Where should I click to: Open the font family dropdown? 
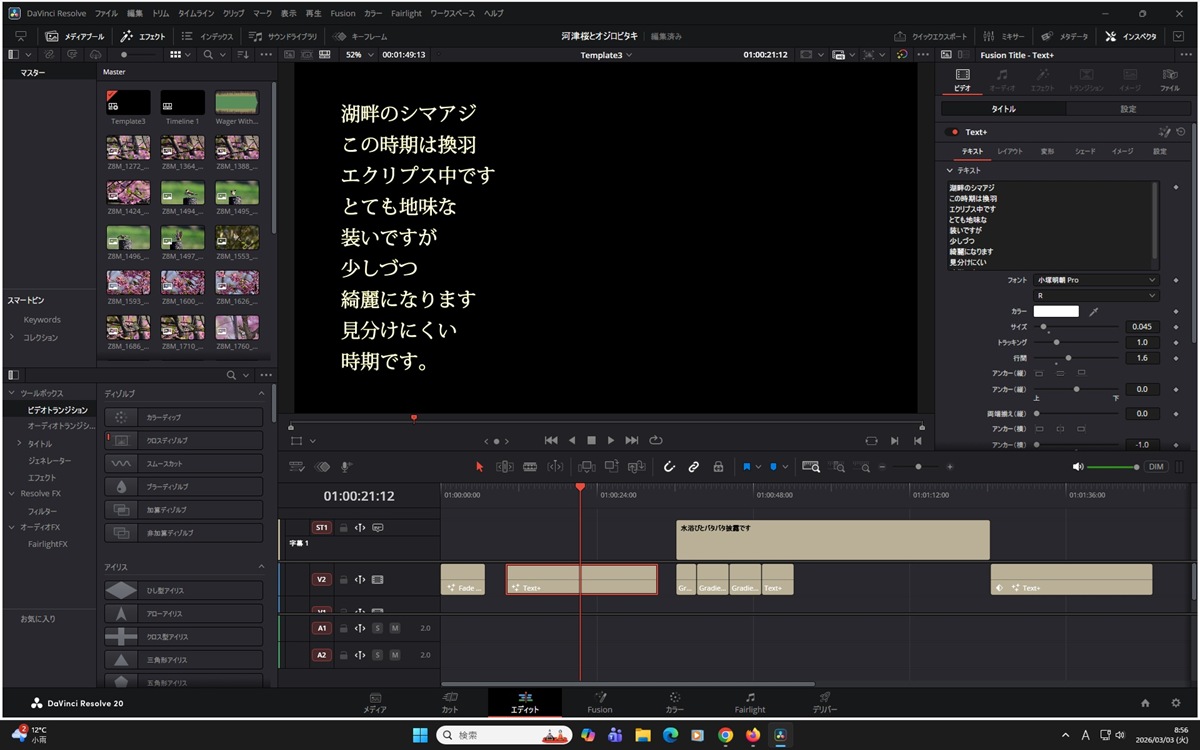click(1096, 280)
